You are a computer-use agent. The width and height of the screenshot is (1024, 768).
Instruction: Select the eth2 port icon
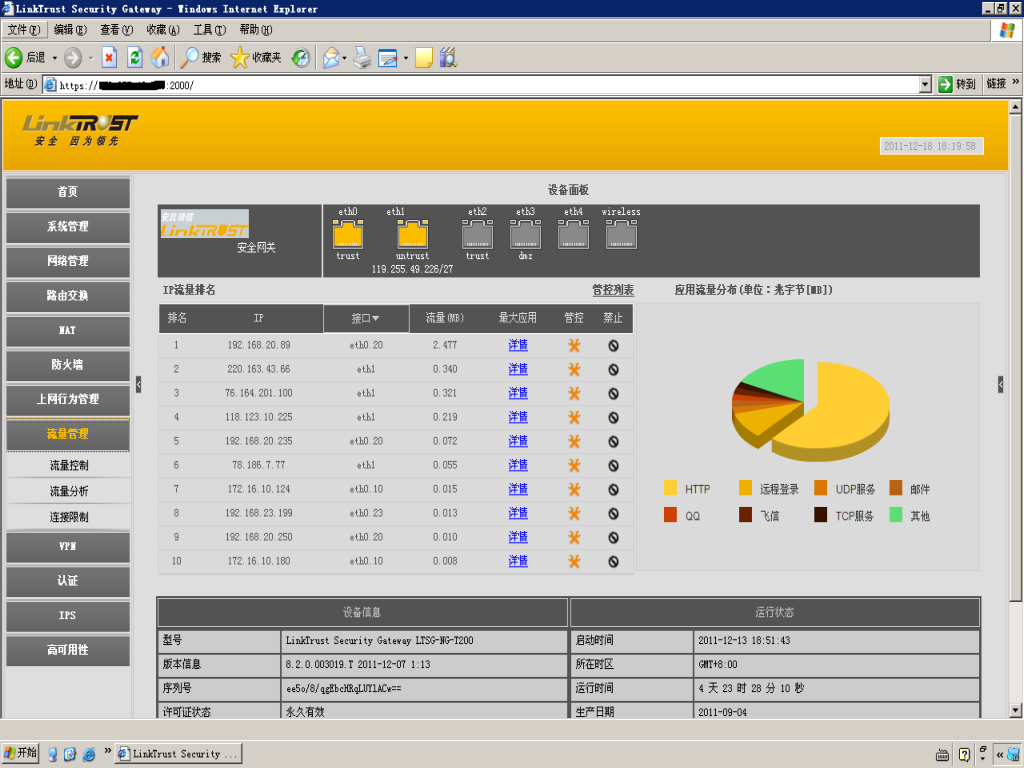click(x=477, y=234)
